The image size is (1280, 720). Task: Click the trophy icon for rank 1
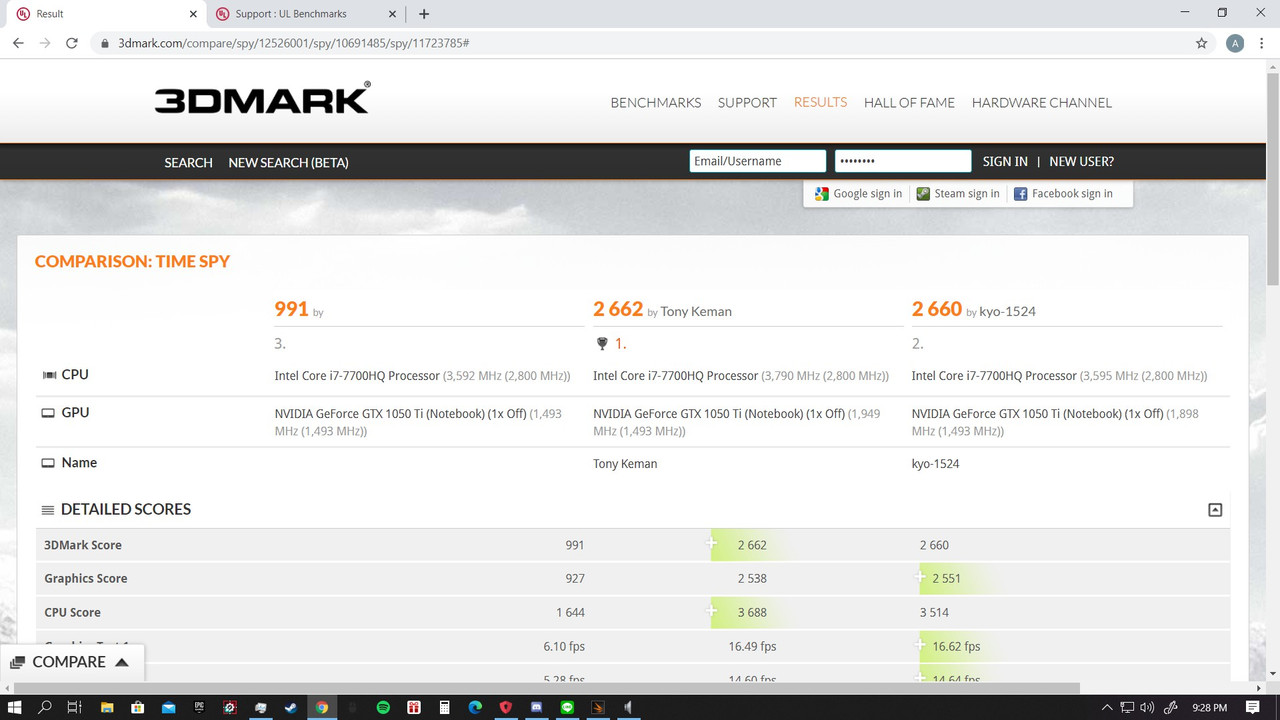tap(601, 344)
